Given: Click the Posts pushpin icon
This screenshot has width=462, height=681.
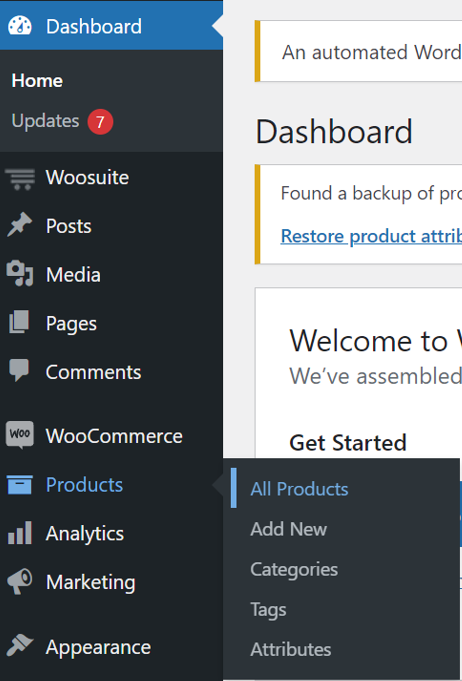Looking at the screenshot, I should pyautogui.click(x=20, y=225).
